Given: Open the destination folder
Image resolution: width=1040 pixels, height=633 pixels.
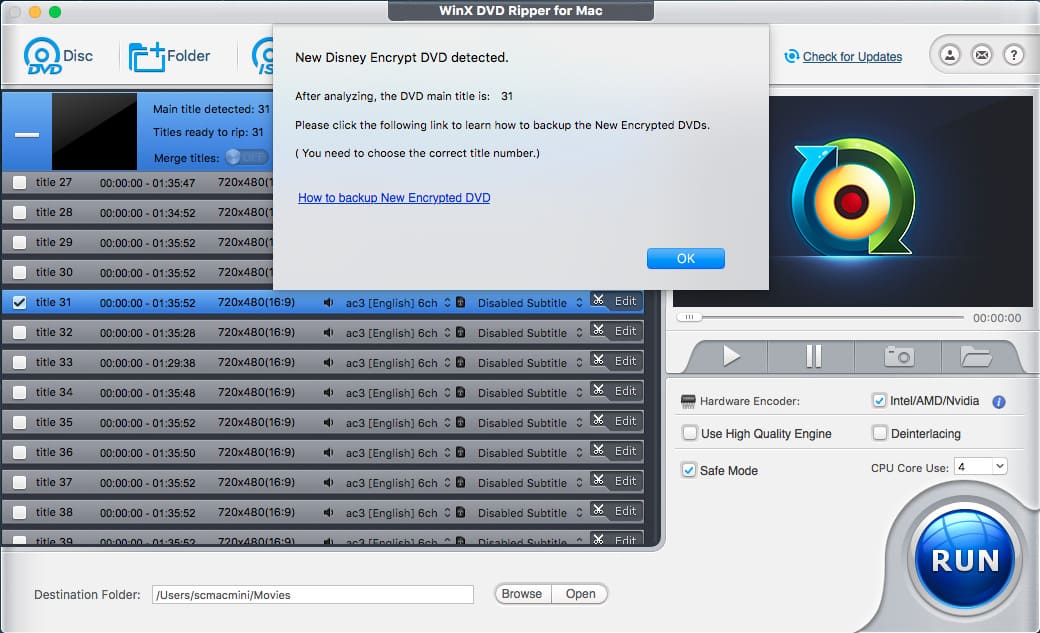Looking at the screenshot, I should coord(580,594).
